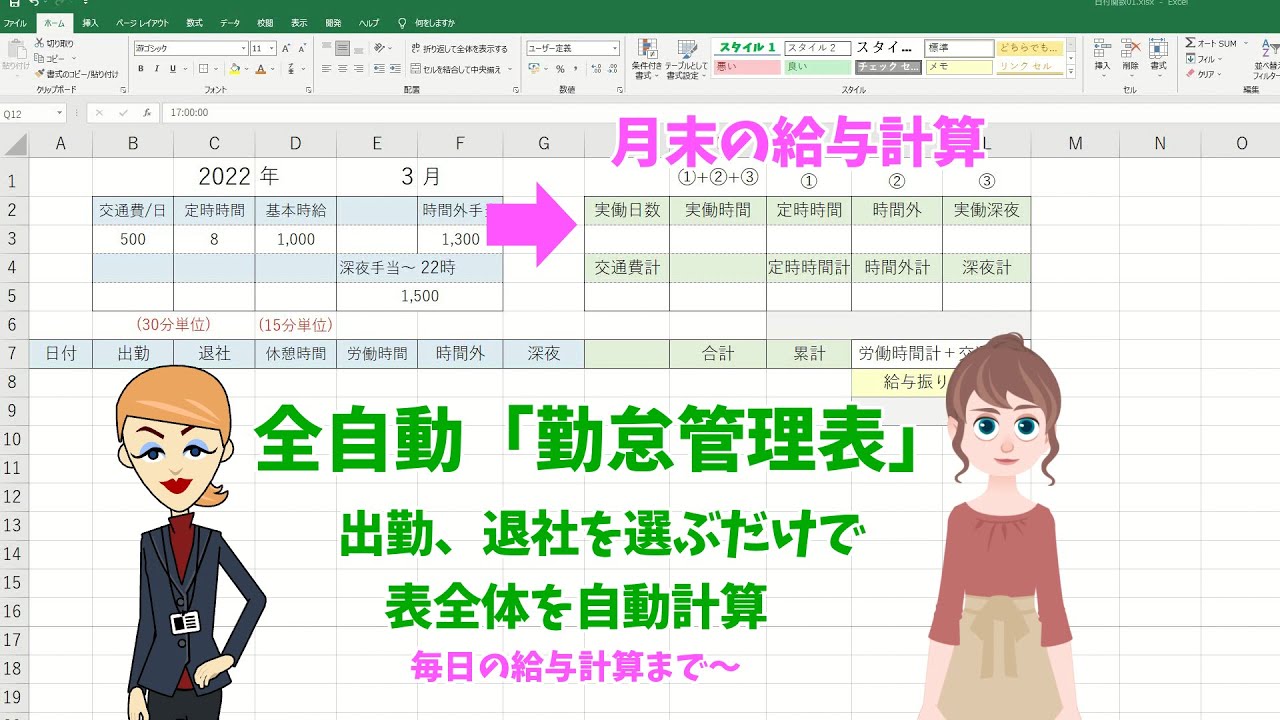This screenshot has width=1280, height=720.
Task: Switch to Page Layout (ページレイアウト) tab
Action: [142, 22]
